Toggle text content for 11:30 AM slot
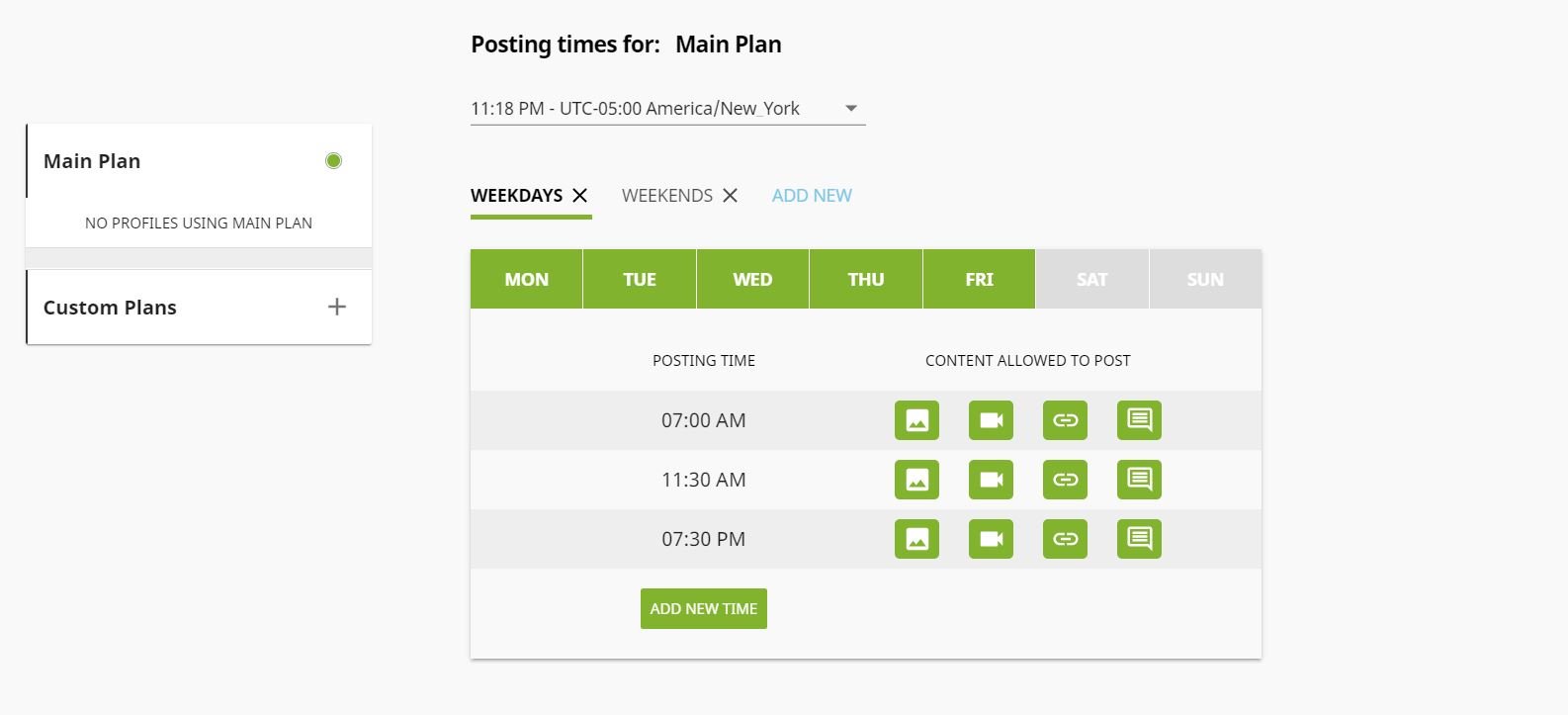This screenshot has height=715, width=1568. coord(1139,480)
